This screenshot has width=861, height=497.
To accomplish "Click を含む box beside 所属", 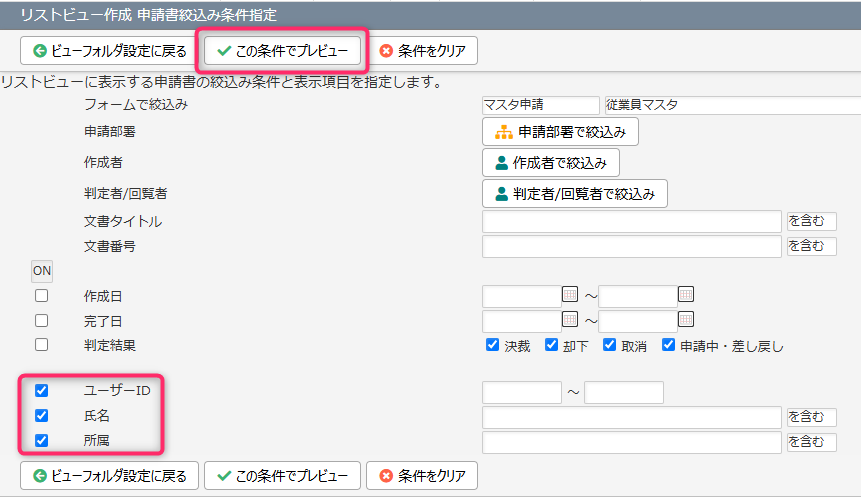I will [x=812, y=442].
